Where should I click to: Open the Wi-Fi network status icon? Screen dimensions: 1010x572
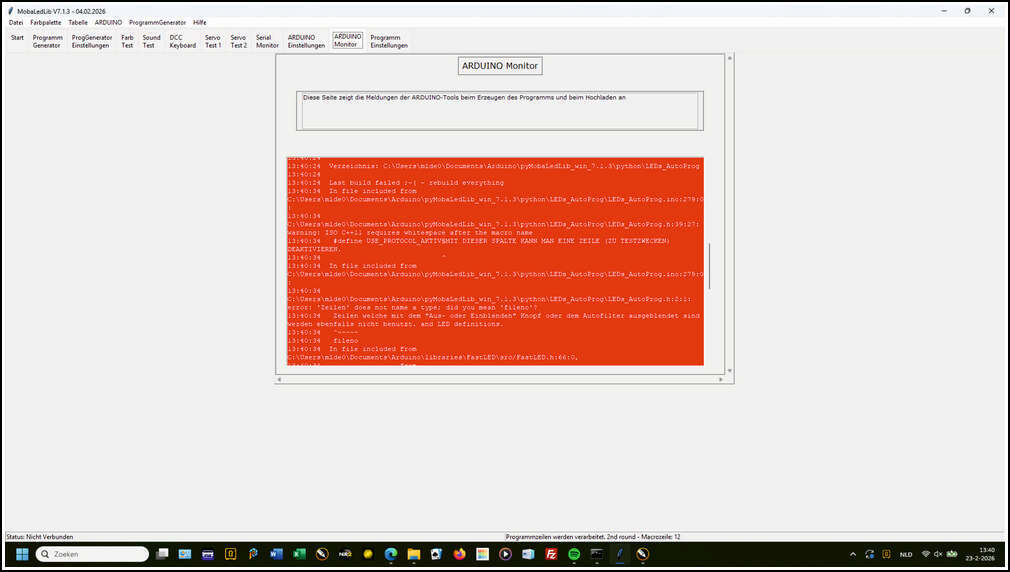click(x=926, y=553)
